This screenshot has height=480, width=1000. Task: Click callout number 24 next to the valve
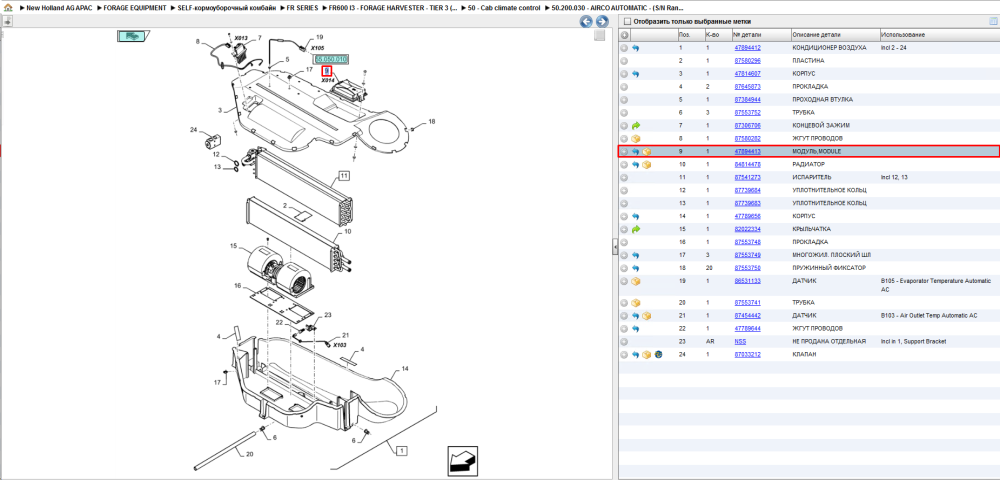[194, 130]
